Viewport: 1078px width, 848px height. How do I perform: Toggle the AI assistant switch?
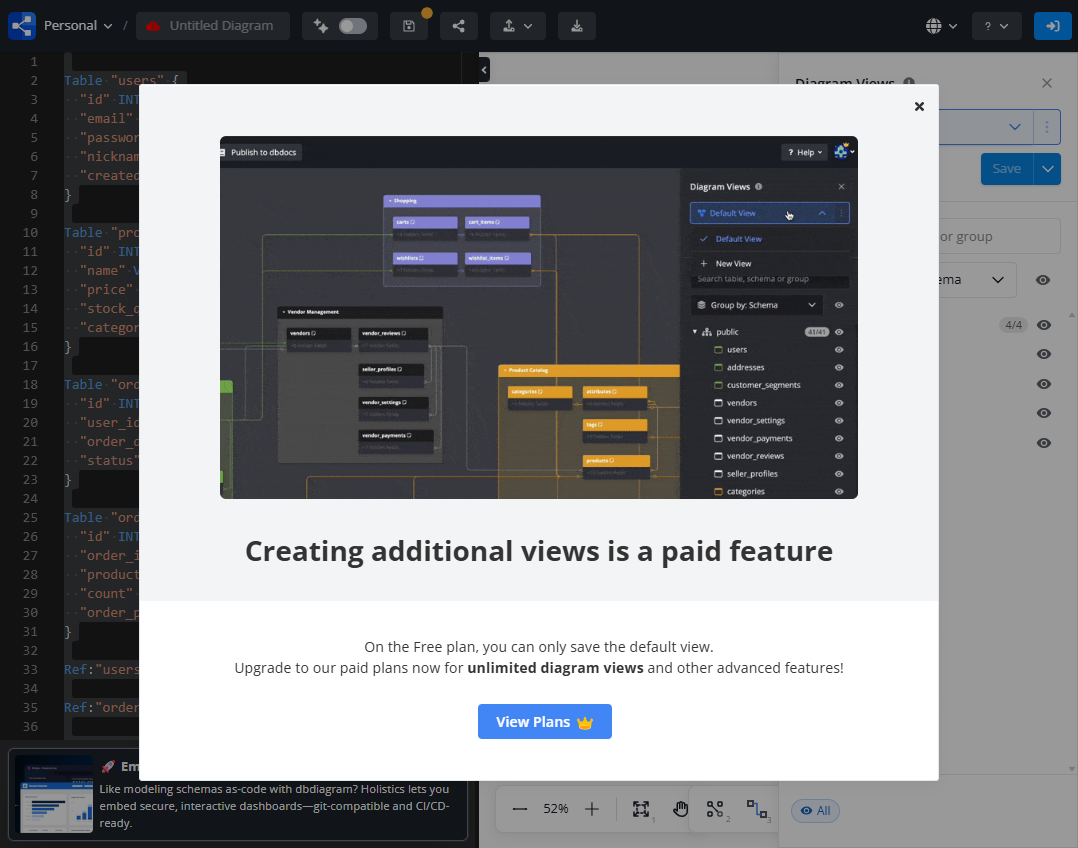353,26
